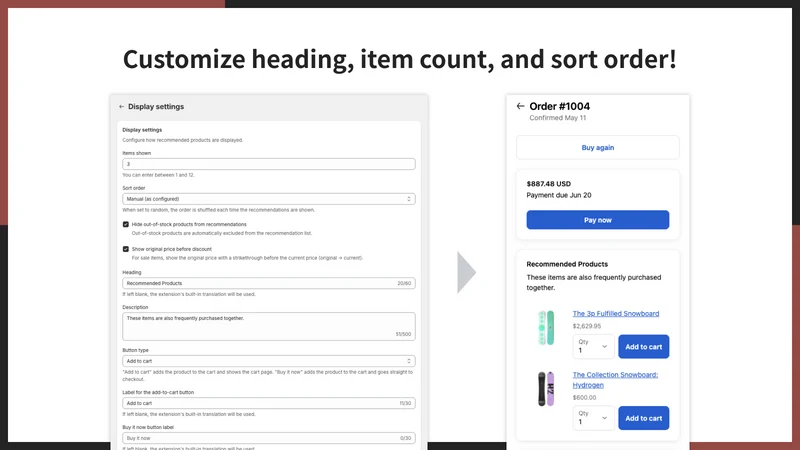This screenshot has height=450, width=800.
Task: Click the $600.00 price text
Action: click(584, 397)
